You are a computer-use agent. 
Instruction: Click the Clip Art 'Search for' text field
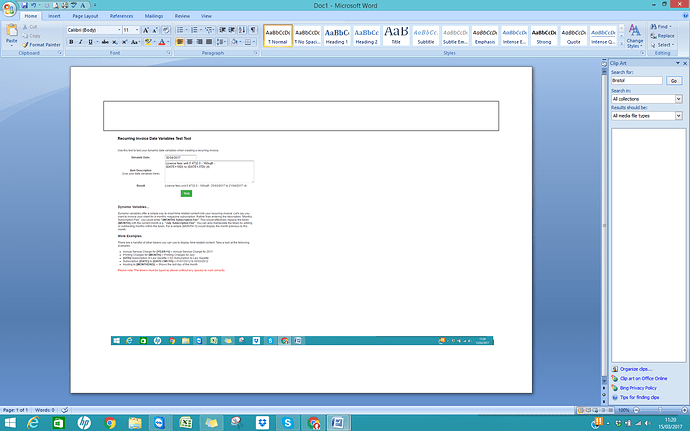[x=637, y=80]
